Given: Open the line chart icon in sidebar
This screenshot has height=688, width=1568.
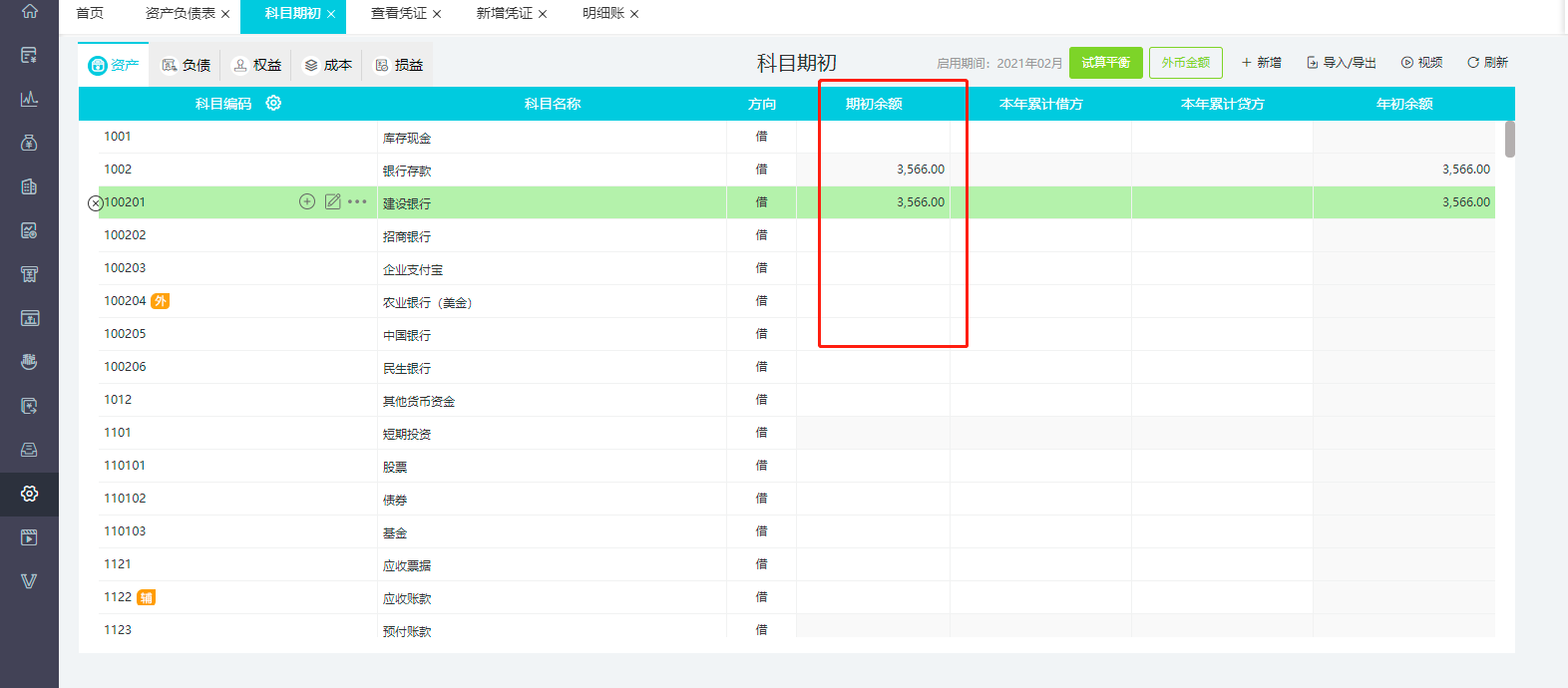Looking at the screenshot, I should point(29,99).
